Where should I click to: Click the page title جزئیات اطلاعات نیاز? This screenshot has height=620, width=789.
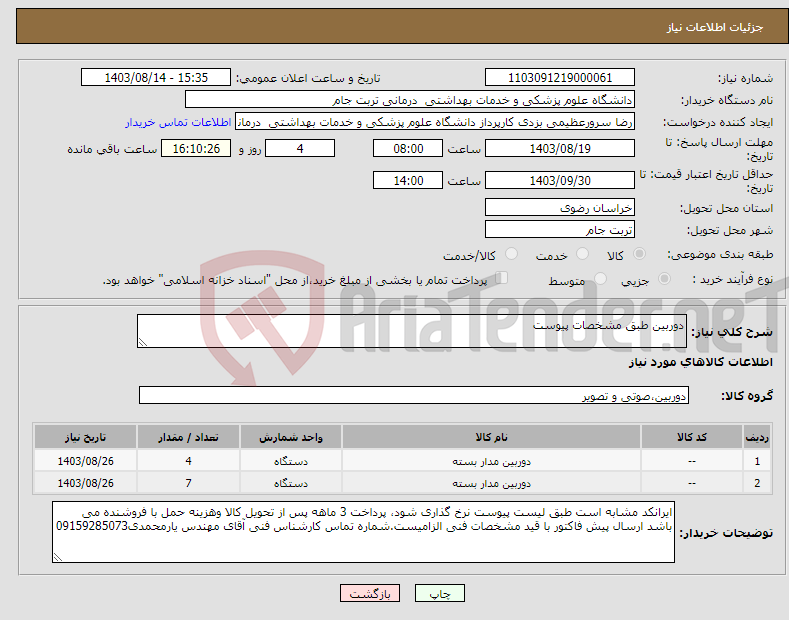click(x=715, y=27)
